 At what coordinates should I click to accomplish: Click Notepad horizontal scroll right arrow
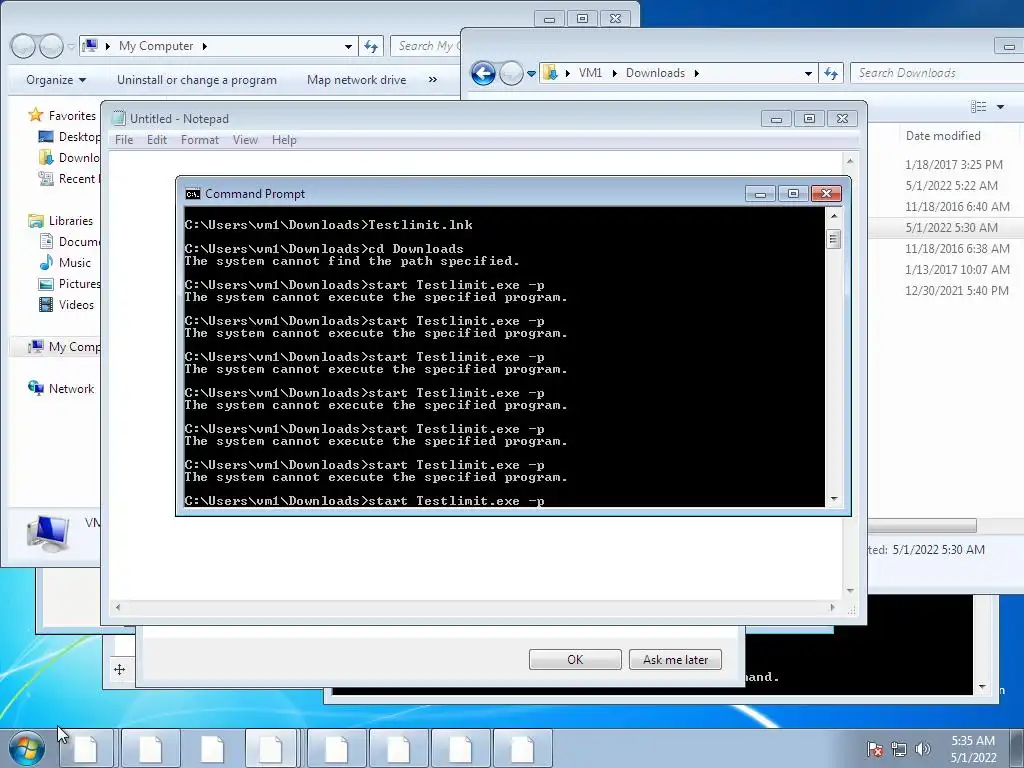click(832, 607)
